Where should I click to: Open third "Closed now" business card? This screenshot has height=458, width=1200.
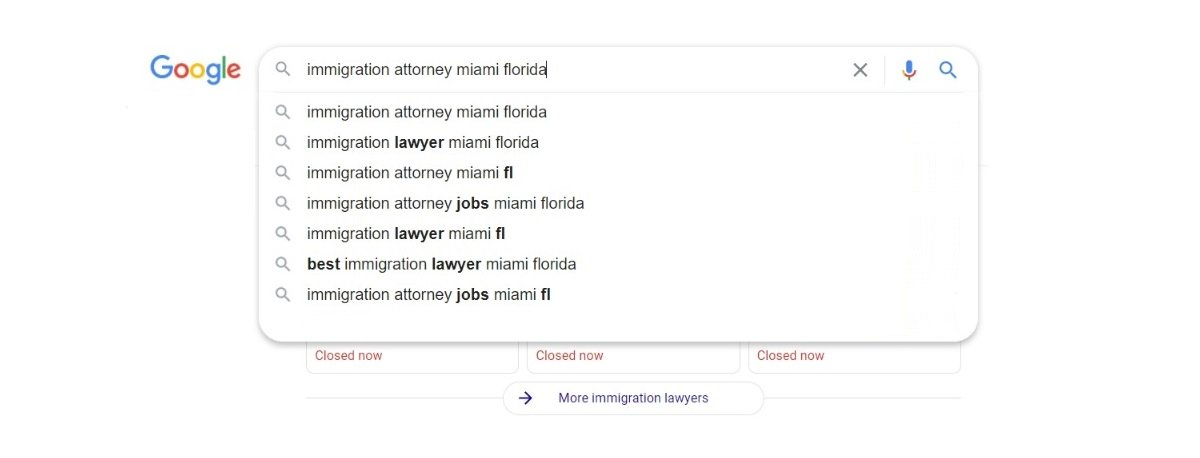pos(854,356)
